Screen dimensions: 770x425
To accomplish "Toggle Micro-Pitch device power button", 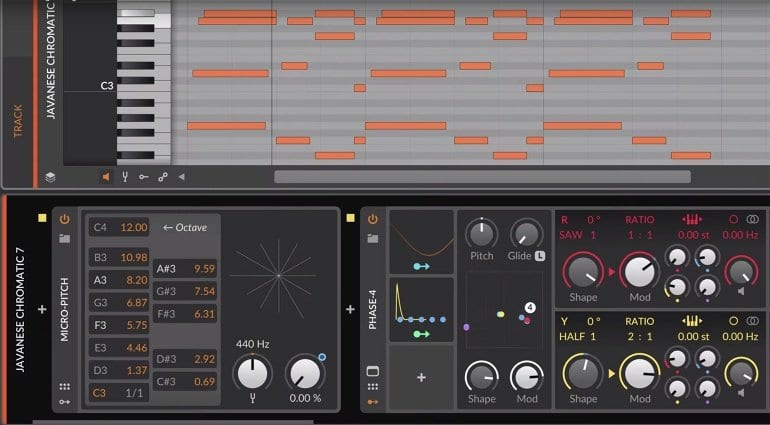I will [x=65, y=218].
